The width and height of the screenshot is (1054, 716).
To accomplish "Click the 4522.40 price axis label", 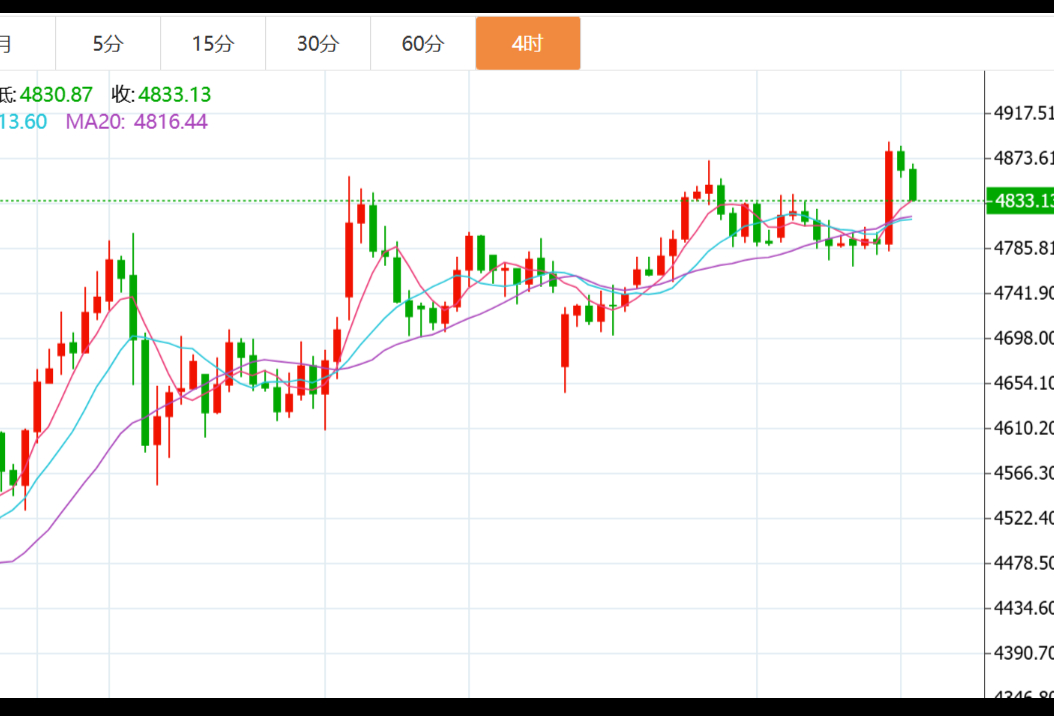I will [1022, 518].
